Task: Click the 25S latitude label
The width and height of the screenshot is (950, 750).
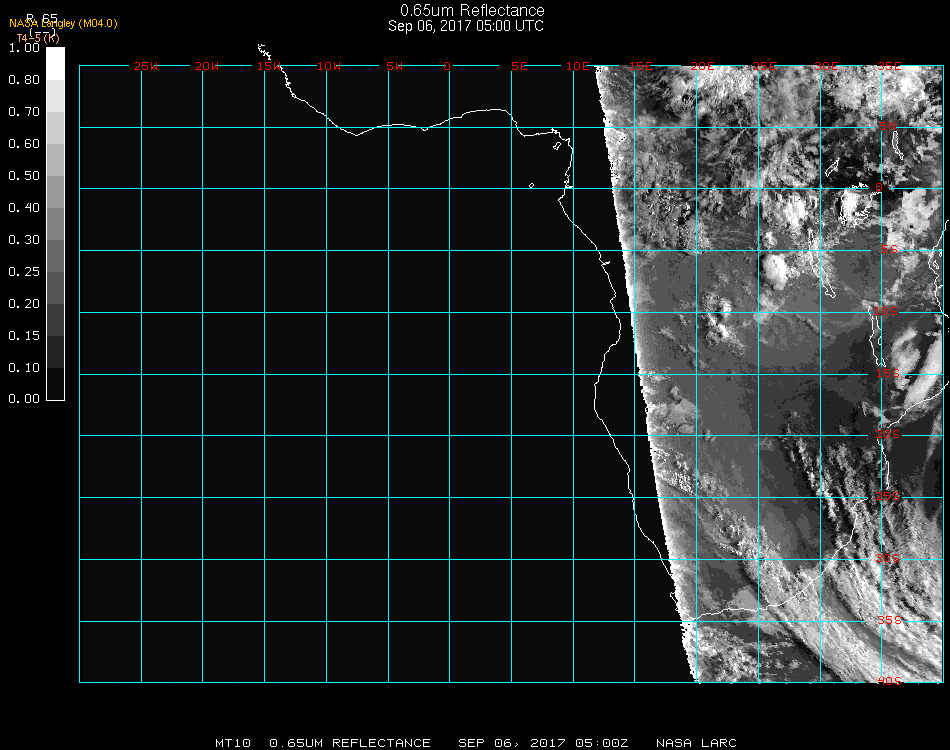Action: pos(888,496)
